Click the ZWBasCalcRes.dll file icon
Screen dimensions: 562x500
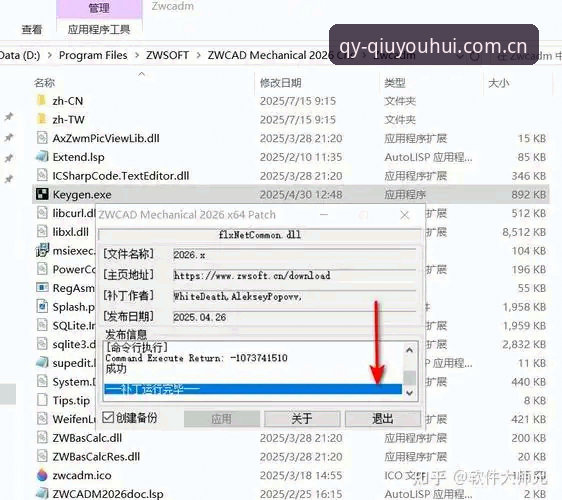tap(42, 456)
